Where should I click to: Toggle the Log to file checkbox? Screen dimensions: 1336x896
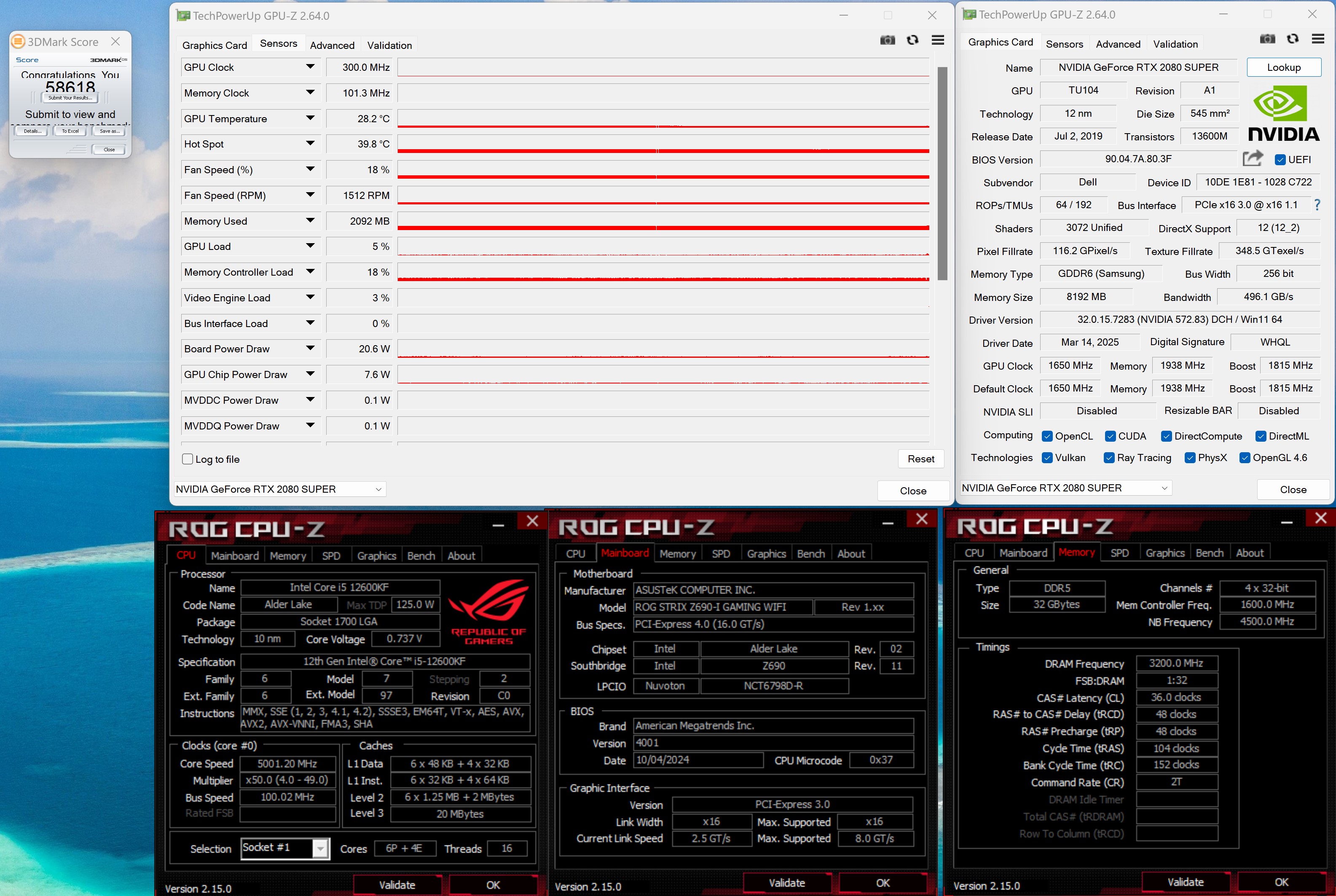(188, 459)
